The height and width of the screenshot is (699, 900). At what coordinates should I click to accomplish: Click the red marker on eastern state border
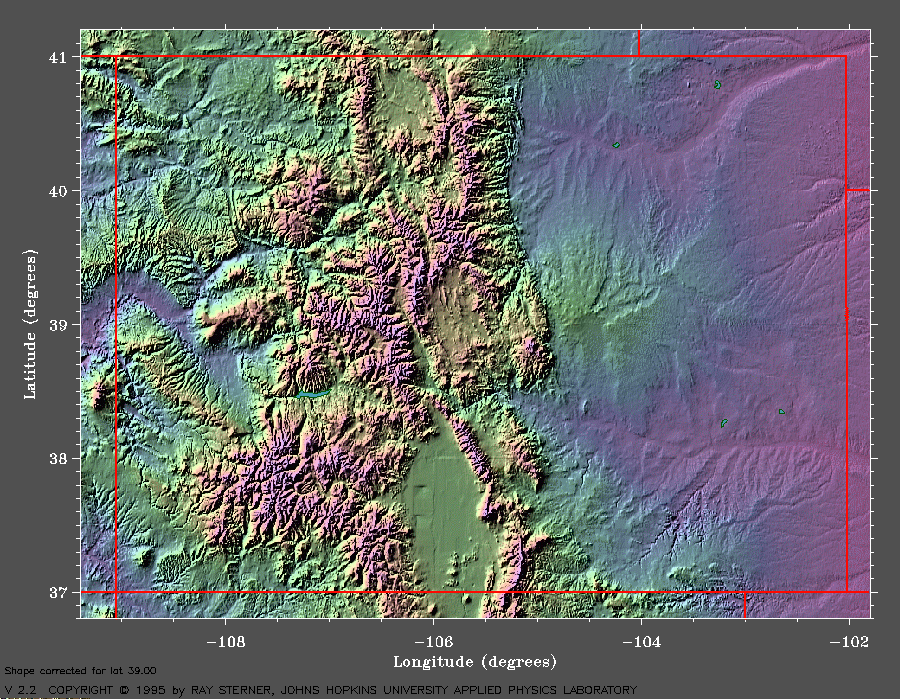coord(848,313)
